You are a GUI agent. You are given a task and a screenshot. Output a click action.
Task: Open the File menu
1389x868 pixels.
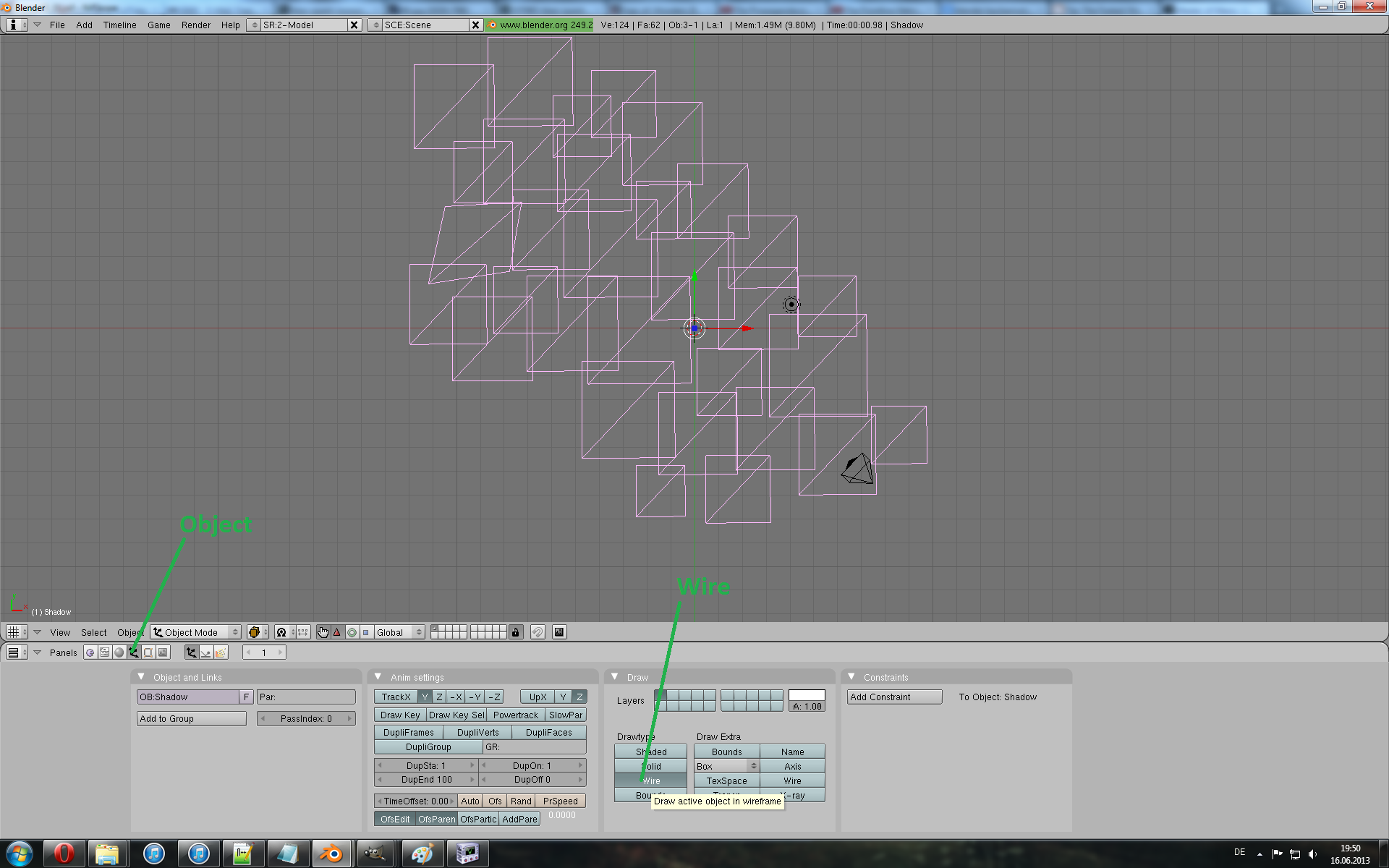click(57, 25)
